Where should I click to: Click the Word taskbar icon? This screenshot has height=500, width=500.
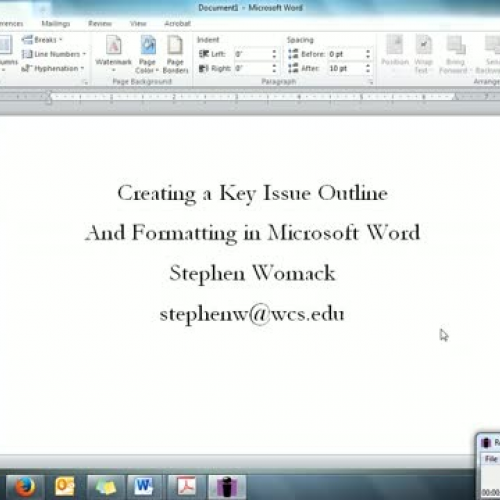(x=144, y=487)
